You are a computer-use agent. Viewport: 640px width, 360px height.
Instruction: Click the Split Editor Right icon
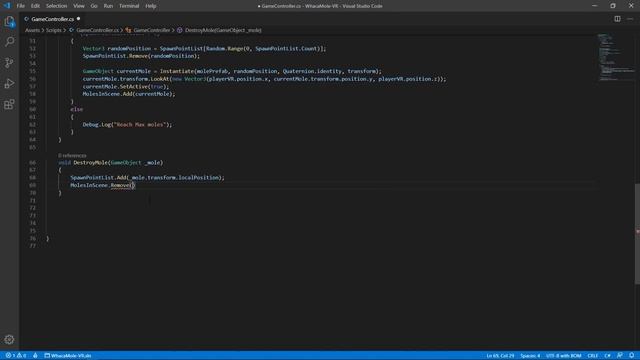pyautogui.click(x=617, y=19)
